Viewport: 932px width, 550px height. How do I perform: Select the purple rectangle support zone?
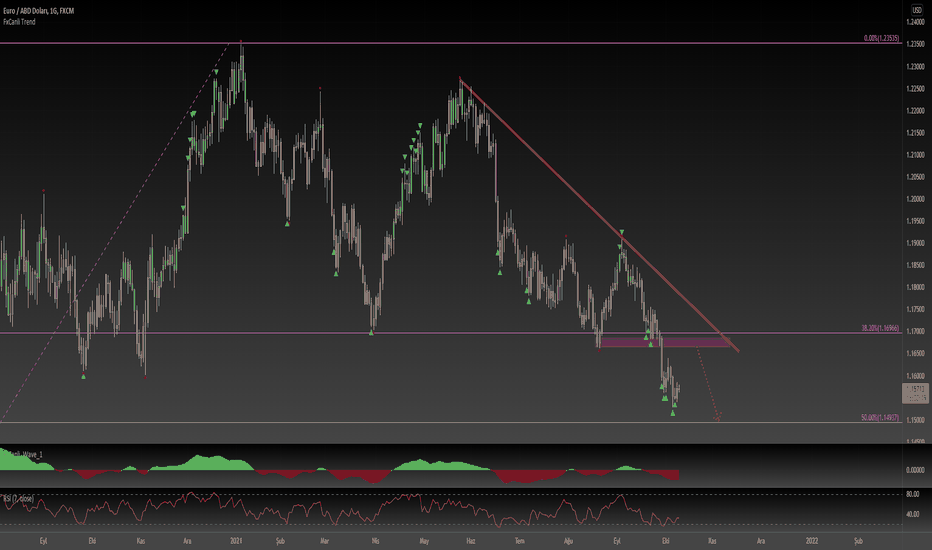coord(665,342)
